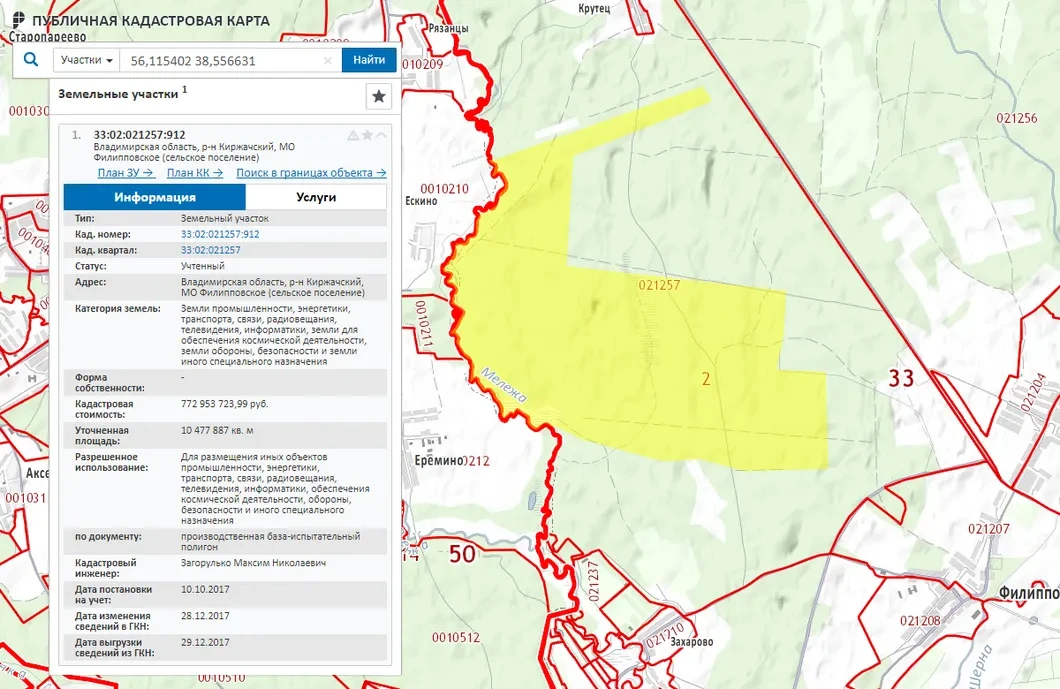The image size is (1060, 689).
Task: Switch to the Информация tab
Action: click(x=154, y=197)
